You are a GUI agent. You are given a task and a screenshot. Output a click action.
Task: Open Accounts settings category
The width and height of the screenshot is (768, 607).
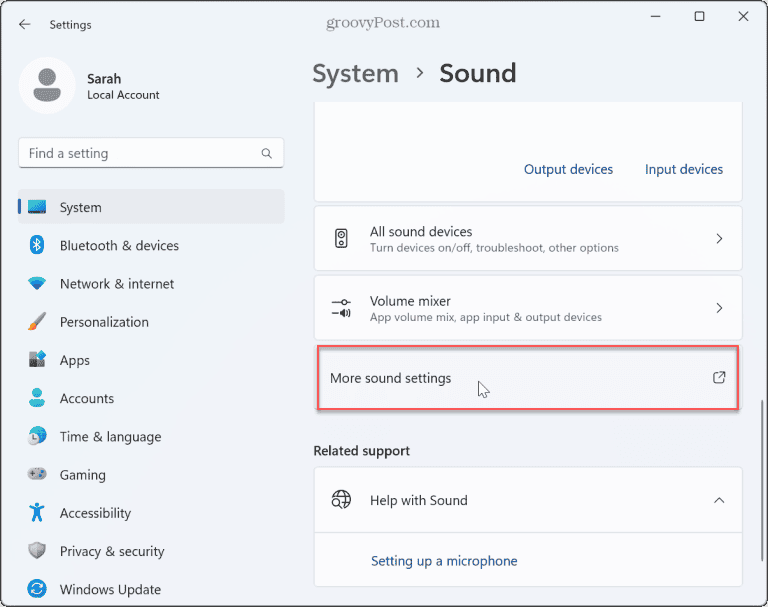pos(87,399)
